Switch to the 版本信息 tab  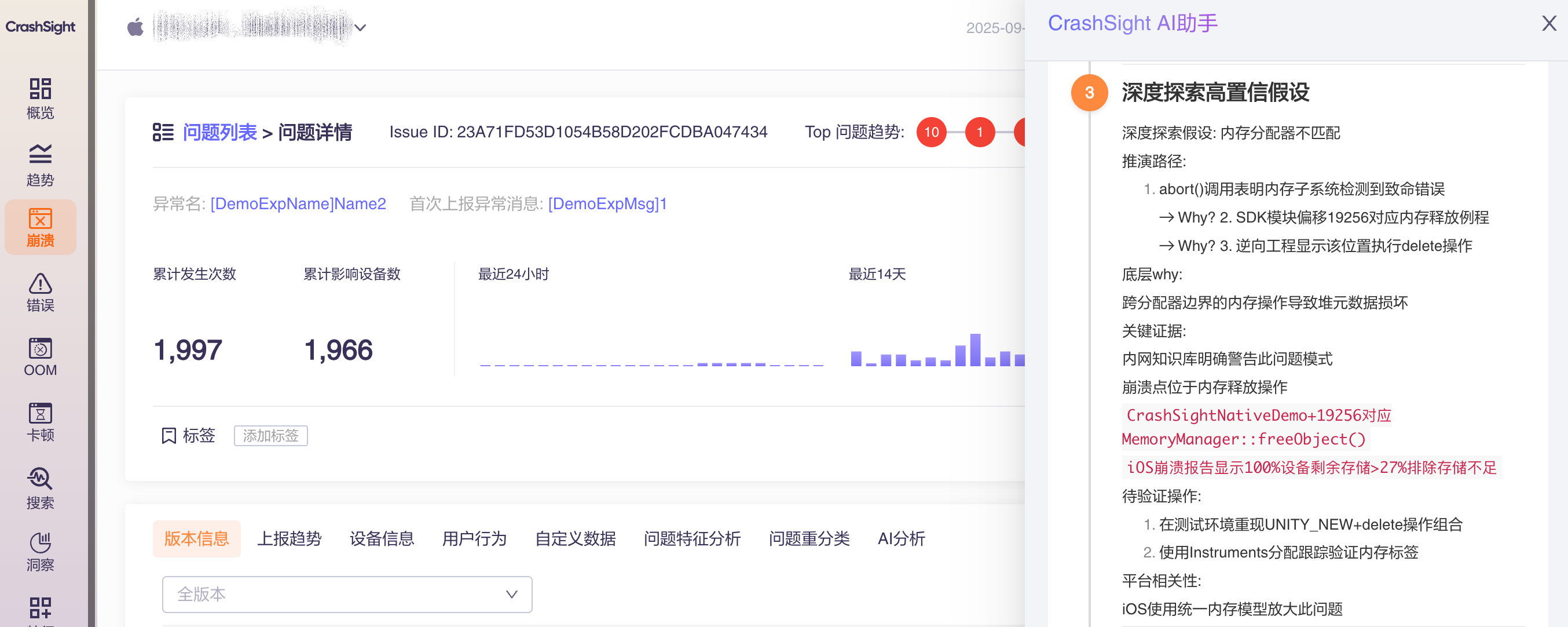197,539
